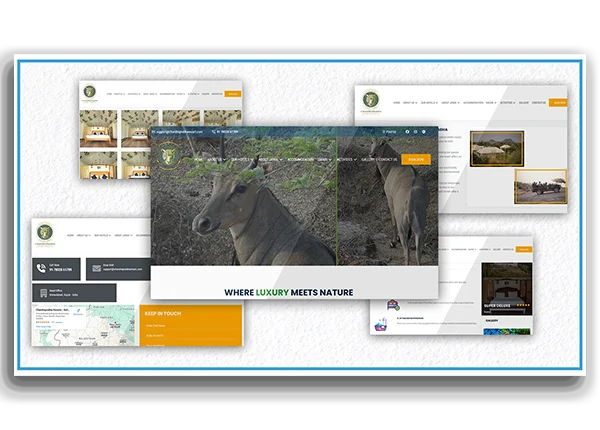This screenshot has height=430, width=600.
Task: Expand the Our Hotels dropdown in center navbar
Action: coord(242,159)
